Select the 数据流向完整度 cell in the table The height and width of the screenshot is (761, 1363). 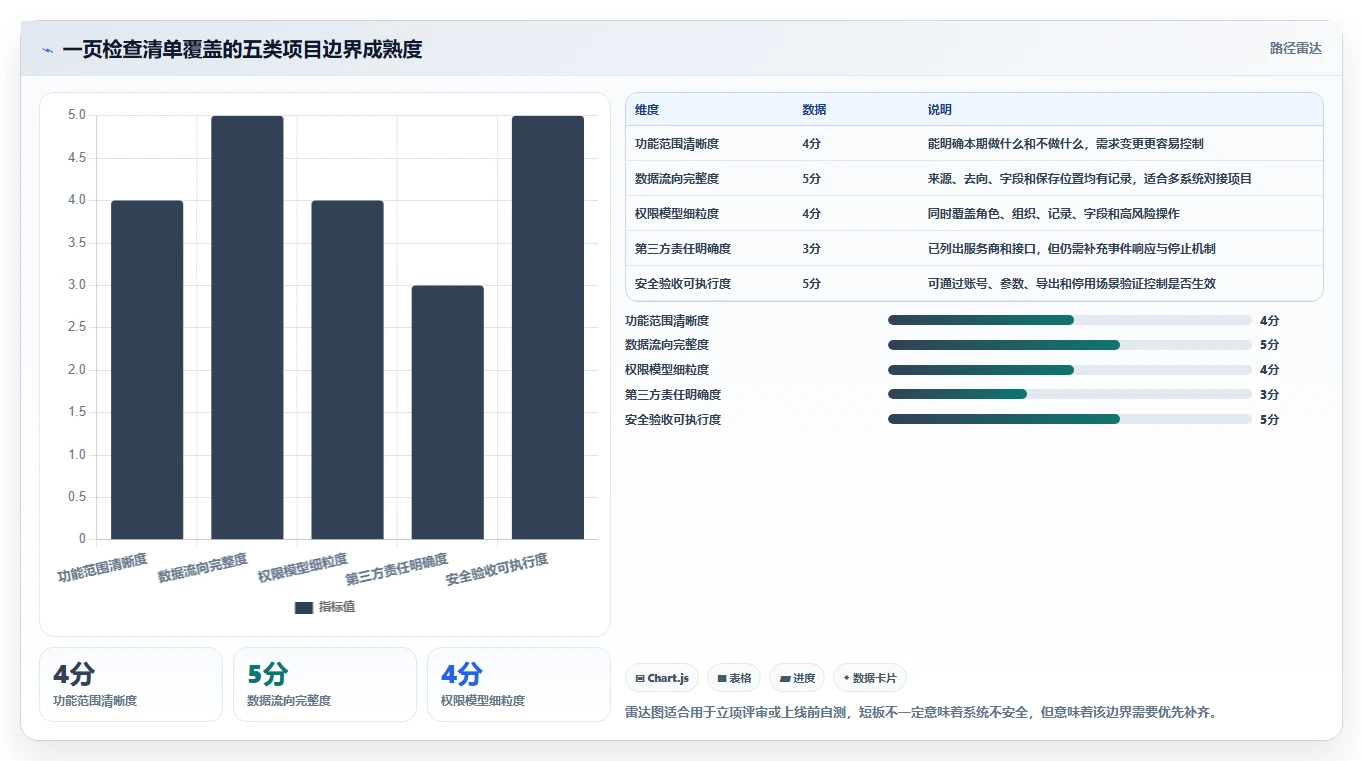point(677,179)
